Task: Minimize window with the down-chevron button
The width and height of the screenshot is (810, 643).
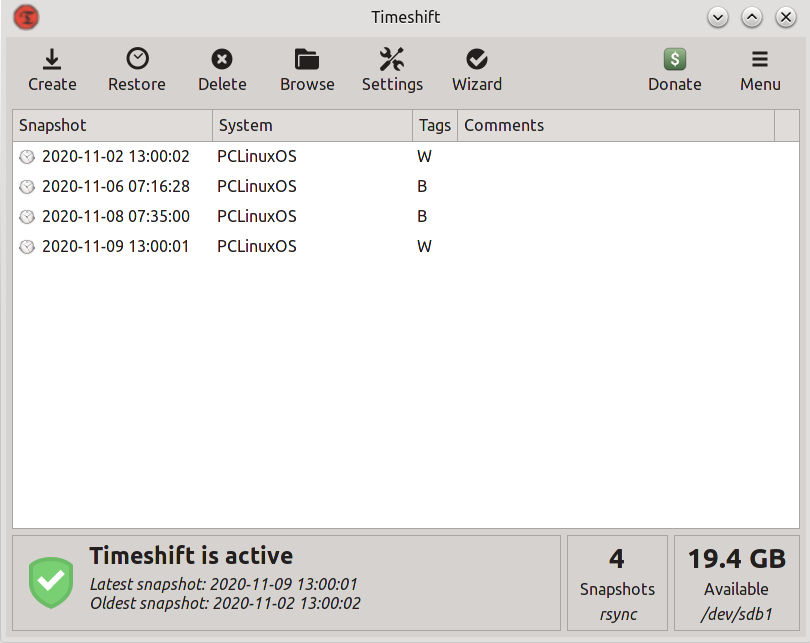Action: 718,18
